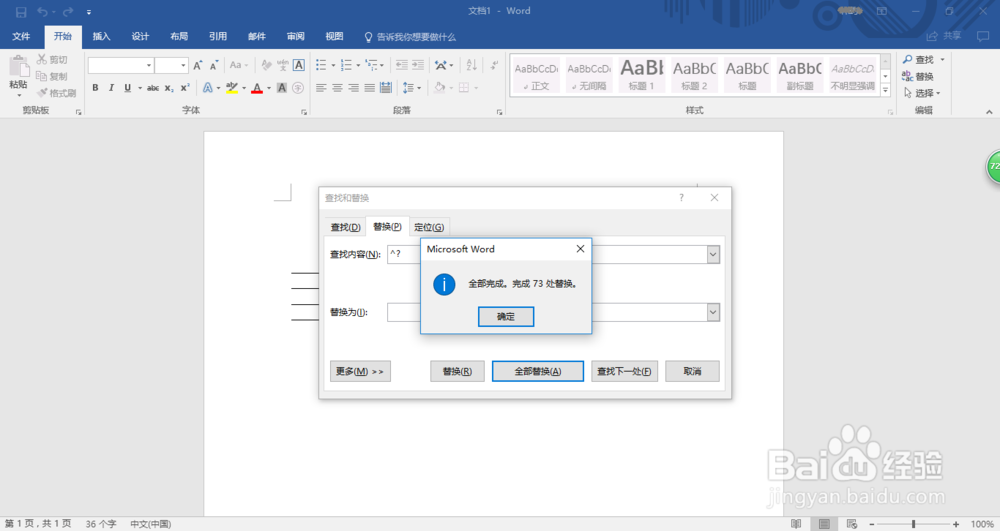Toggle Bold formatting
The height and width of the screenshot is (531, 1000).
95,88
